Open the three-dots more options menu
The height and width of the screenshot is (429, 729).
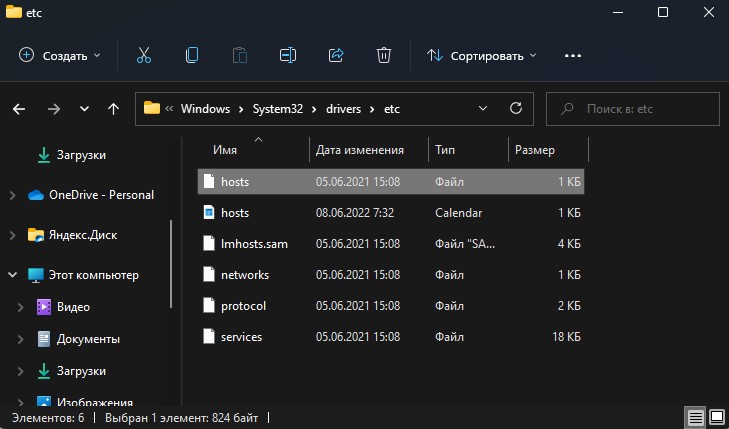coord(573,56)
